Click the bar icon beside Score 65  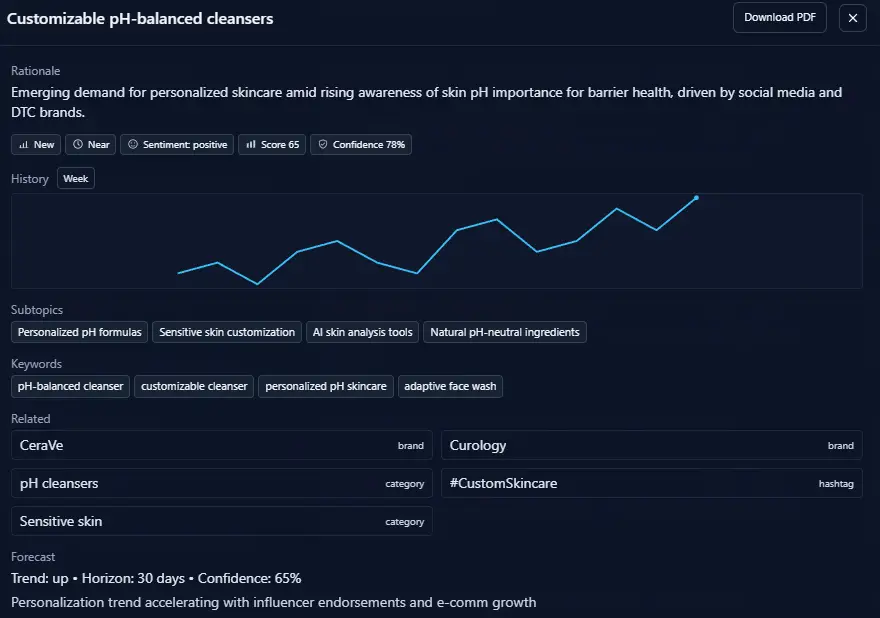click(x=251, y=145)
